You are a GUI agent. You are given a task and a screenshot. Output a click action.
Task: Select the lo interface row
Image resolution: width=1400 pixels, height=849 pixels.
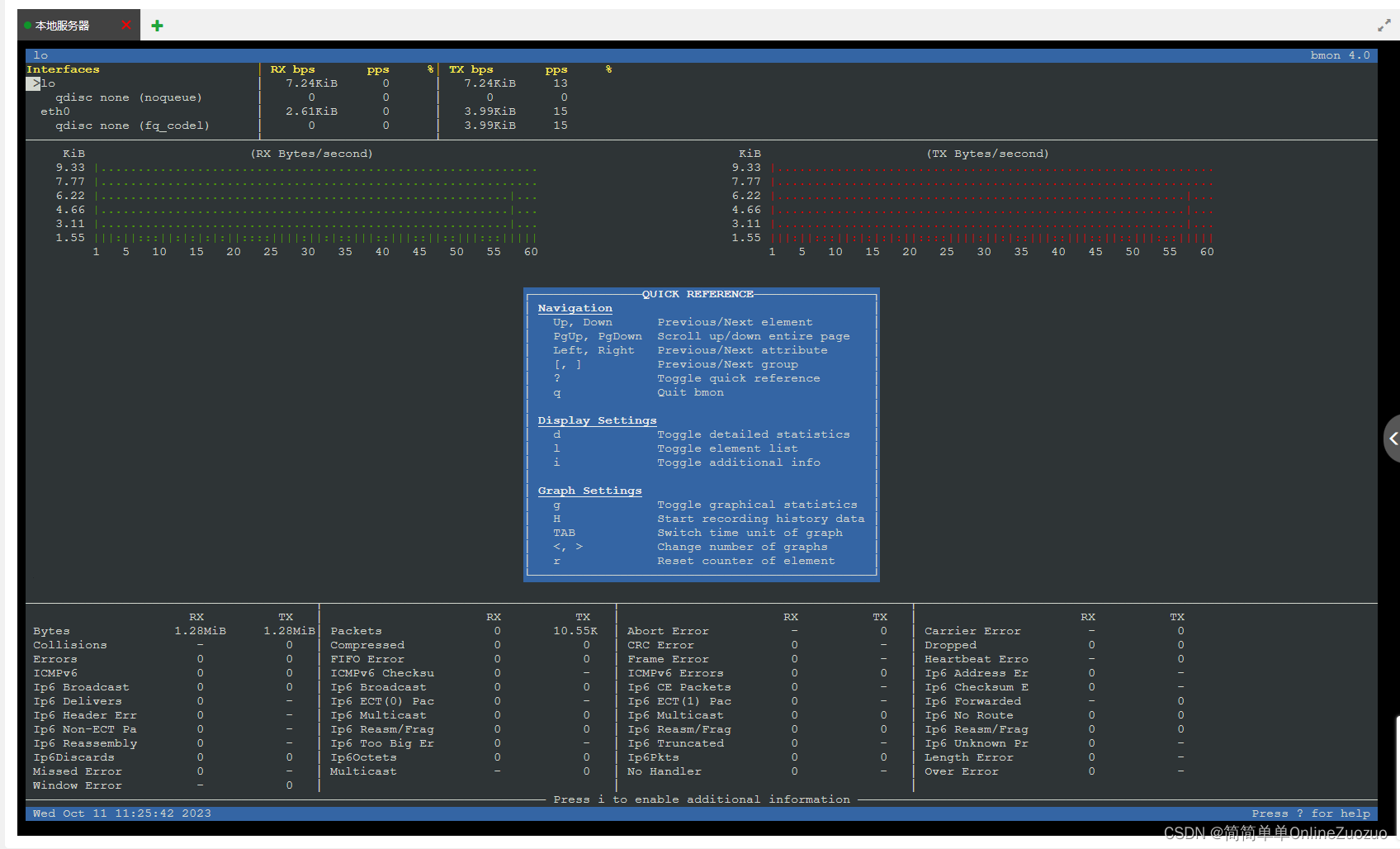click(305, 83)
